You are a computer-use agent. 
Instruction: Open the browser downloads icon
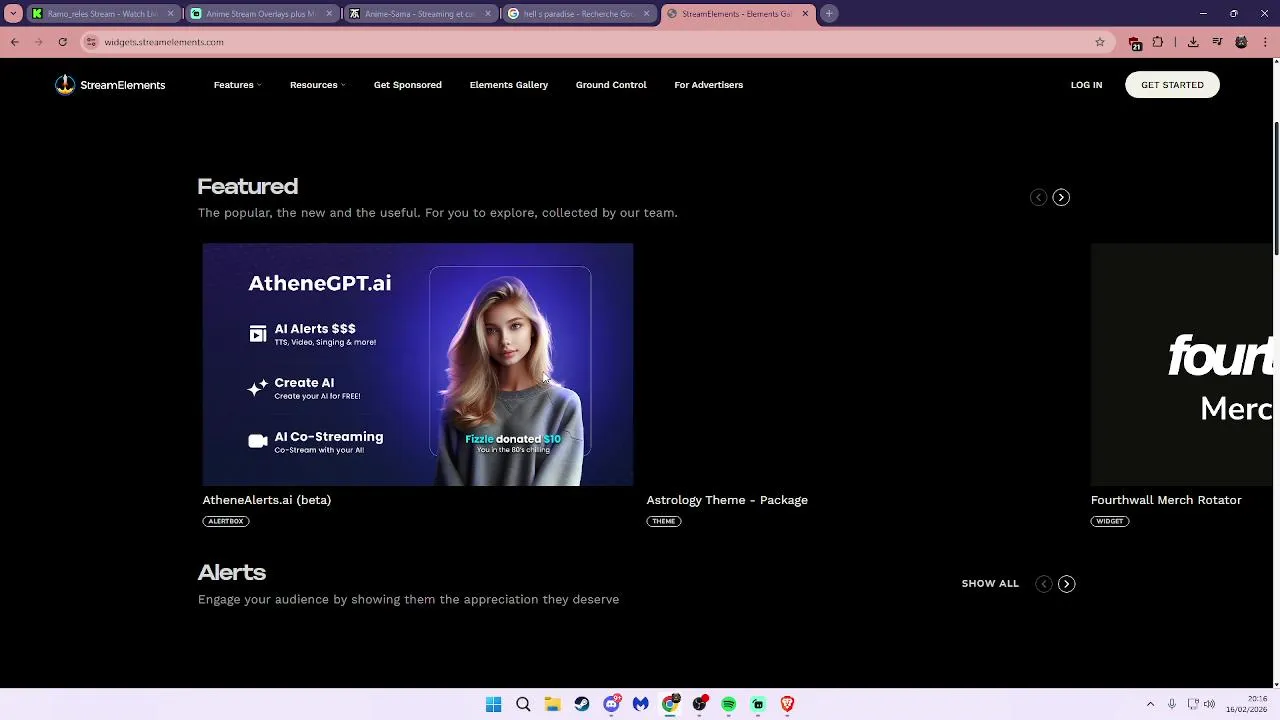click(1193, 42)
